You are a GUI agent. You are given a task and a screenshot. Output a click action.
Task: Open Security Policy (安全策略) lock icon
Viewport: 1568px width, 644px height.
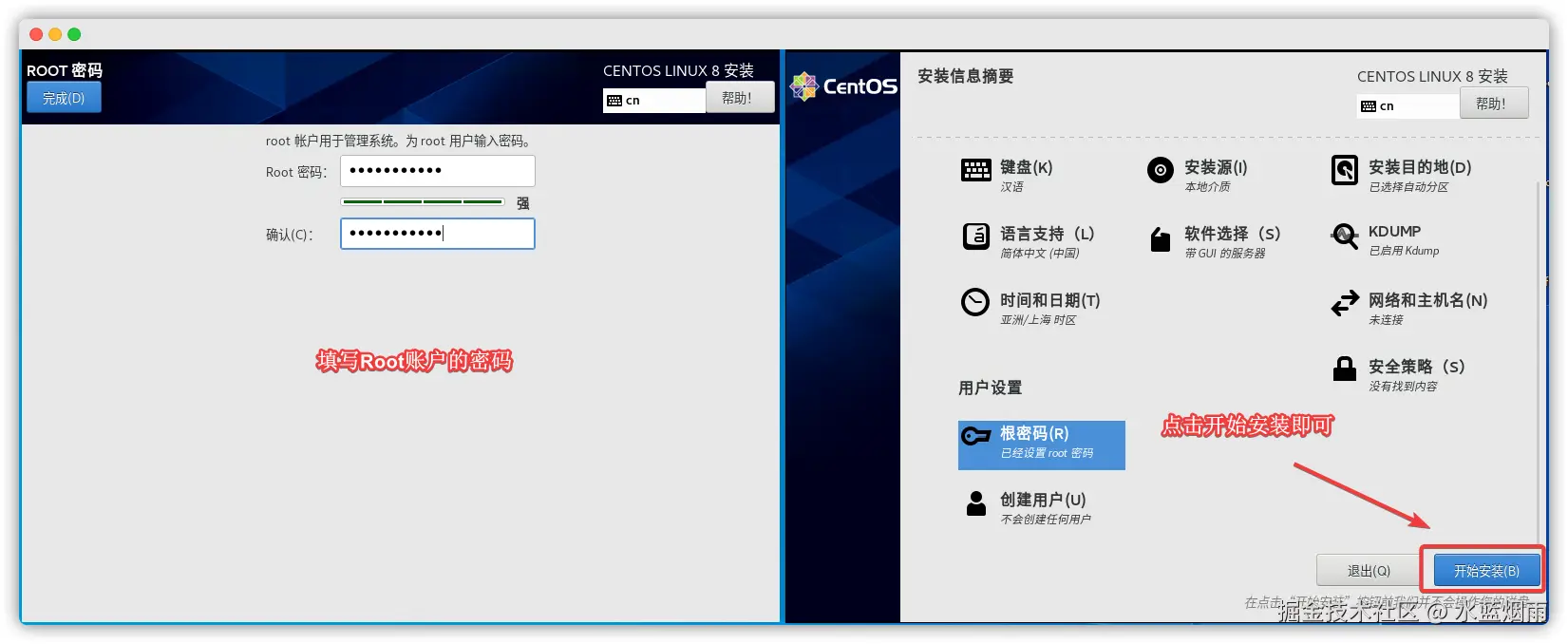point(1344,369)
